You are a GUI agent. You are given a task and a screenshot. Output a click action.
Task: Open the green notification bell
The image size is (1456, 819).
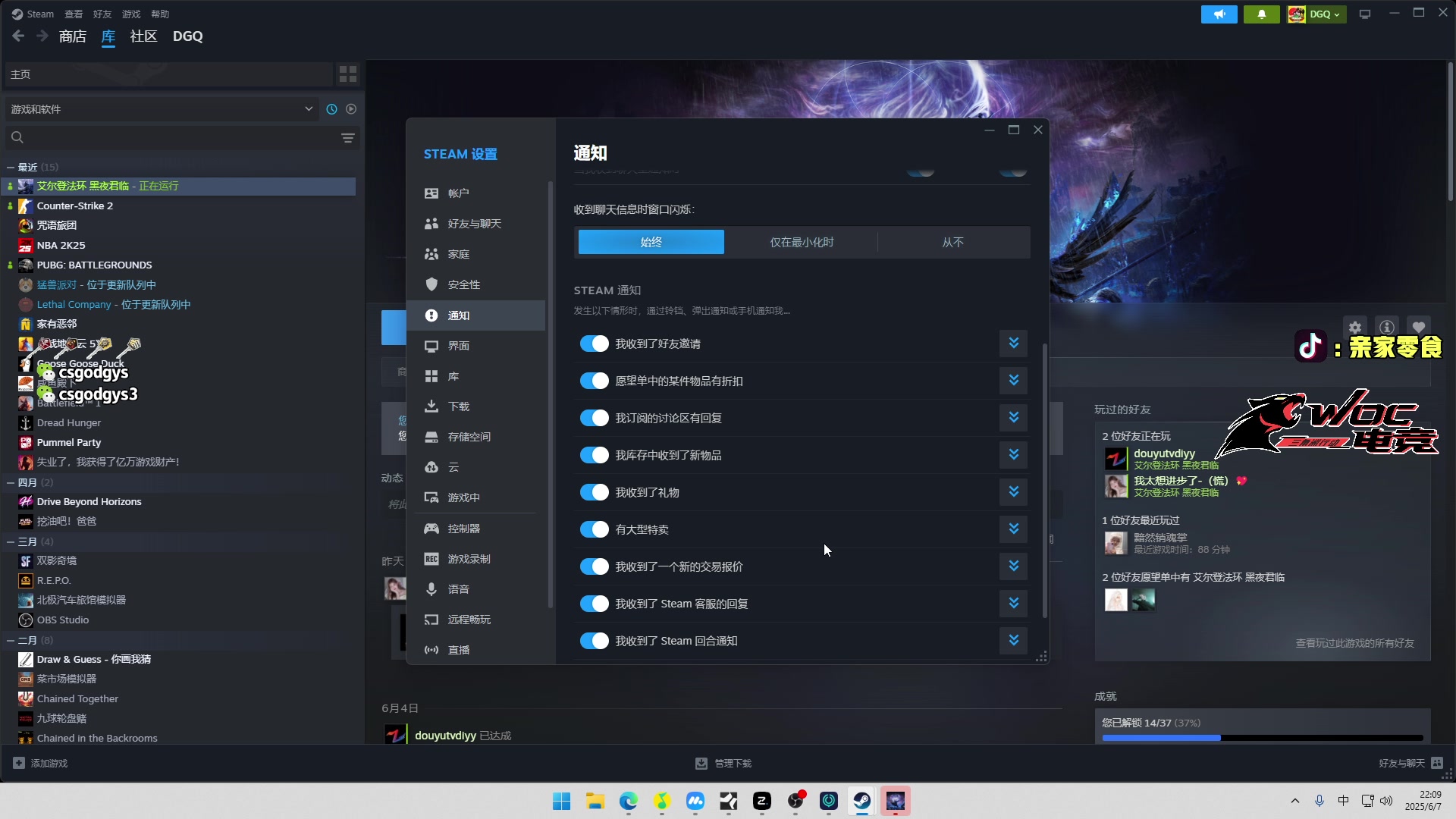(1261, 14)
